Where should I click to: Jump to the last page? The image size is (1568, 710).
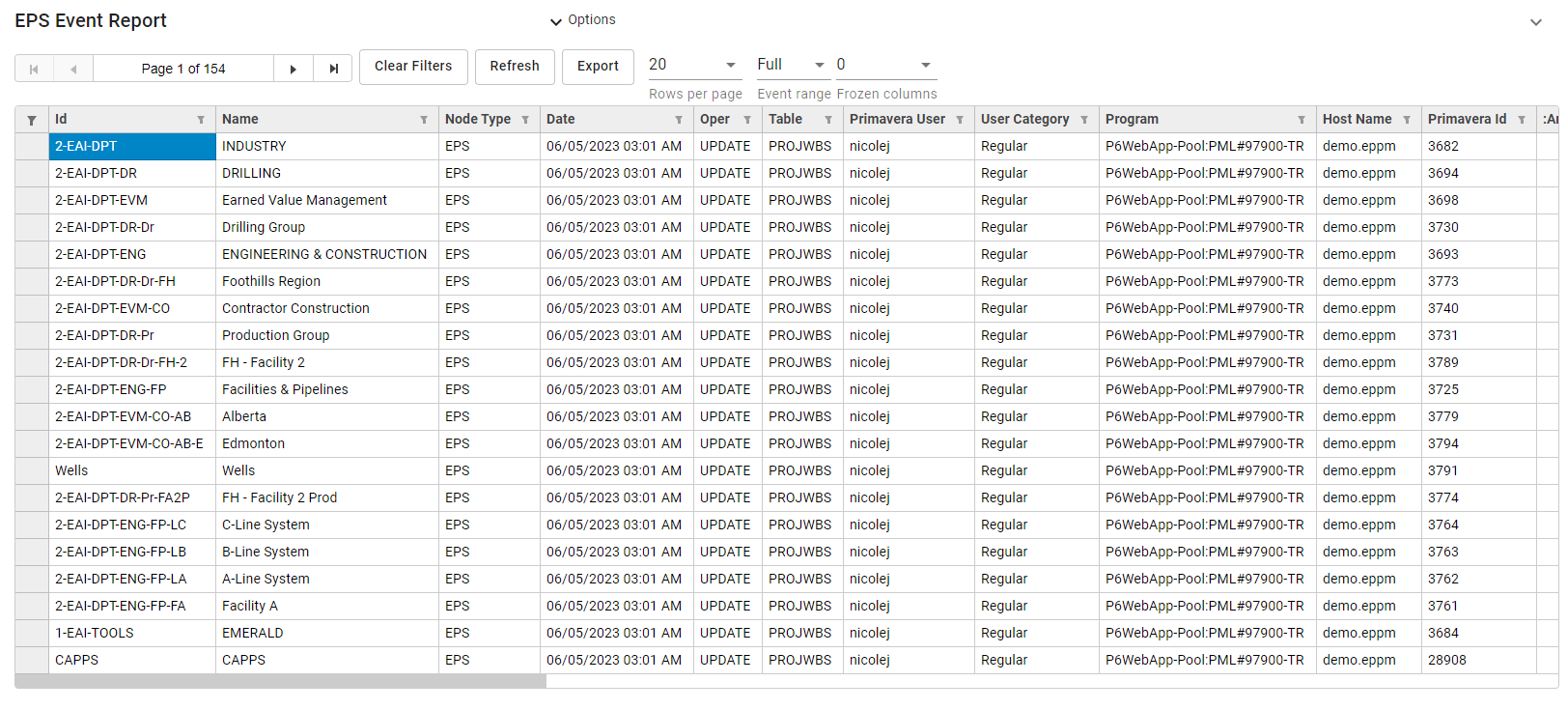(333, 69)
